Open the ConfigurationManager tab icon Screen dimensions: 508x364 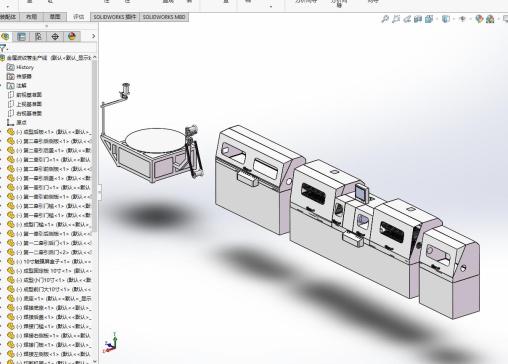point(38,36)
